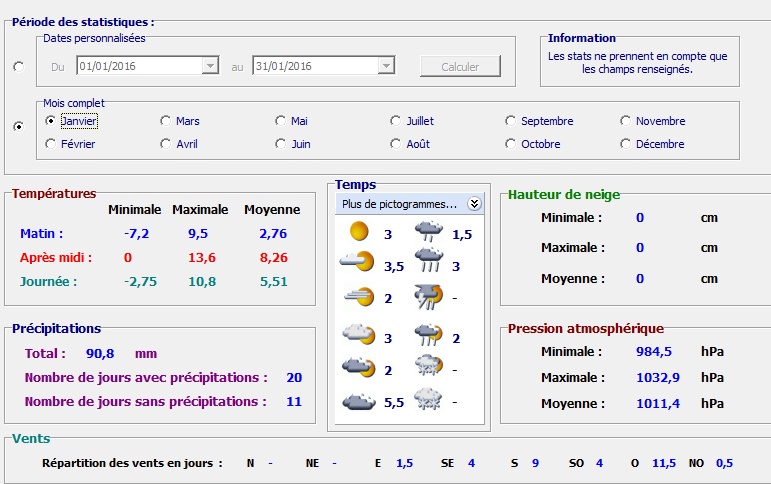Click west wind O value 11,5
Image resolution: width=771 pixels, height=484 pixels.
[664, 463]
